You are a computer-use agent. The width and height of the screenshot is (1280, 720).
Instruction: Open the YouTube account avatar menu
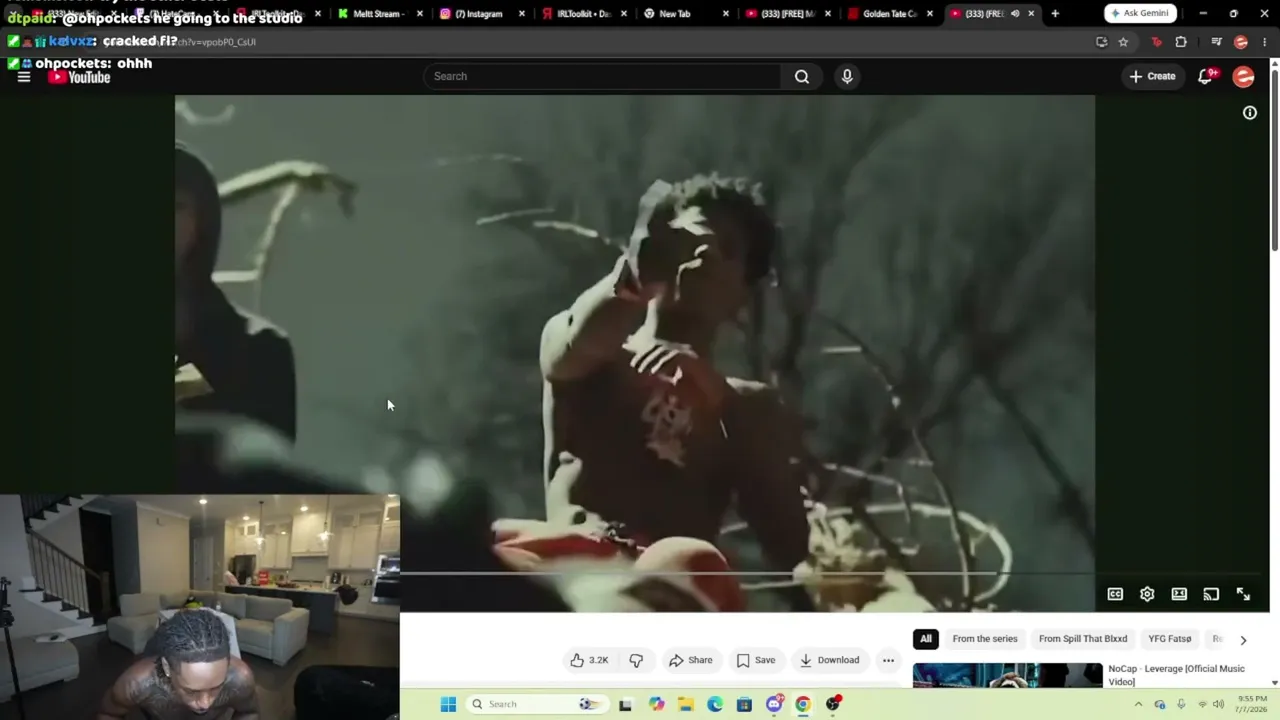point(1243,76)
